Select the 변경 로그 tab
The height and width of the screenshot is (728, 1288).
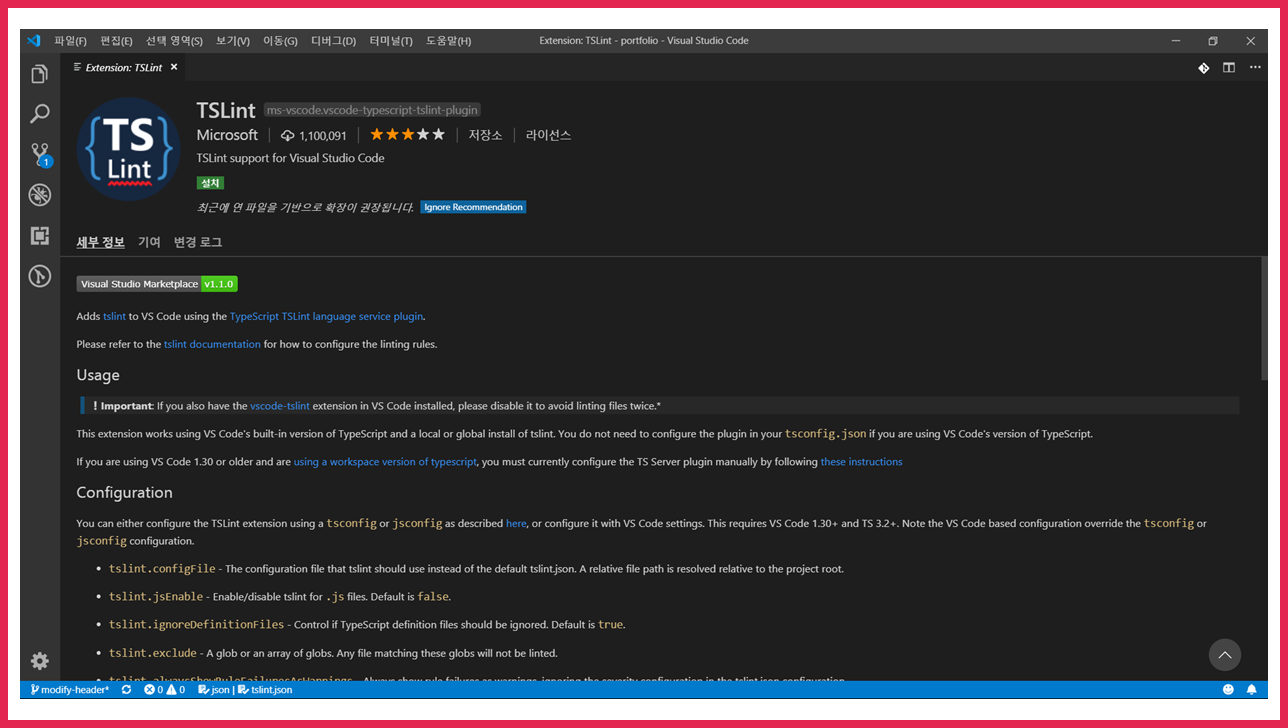pyautogui.click(x=198, y=243)
